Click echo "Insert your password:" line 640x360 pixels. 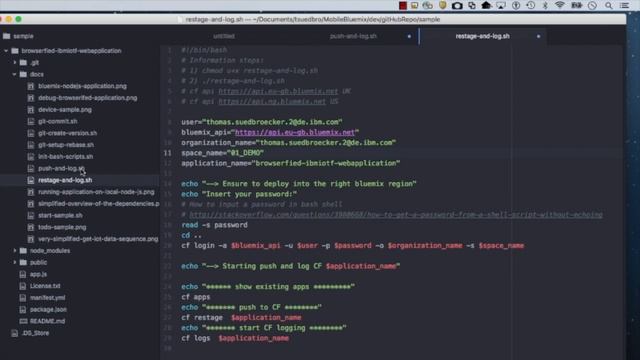point(239,194)
